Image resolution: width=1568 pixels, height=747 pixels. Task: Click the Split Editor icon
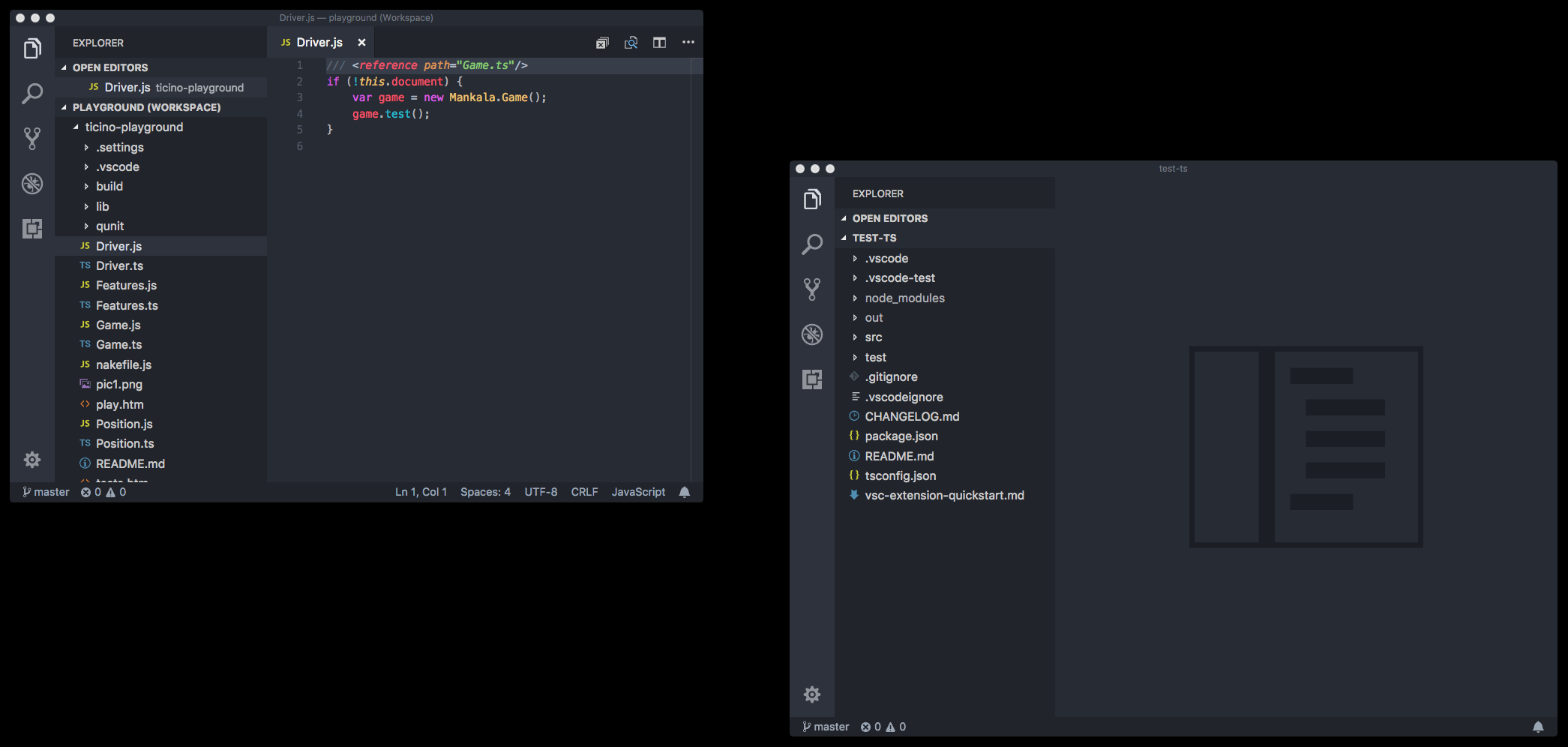pos(659,43)
